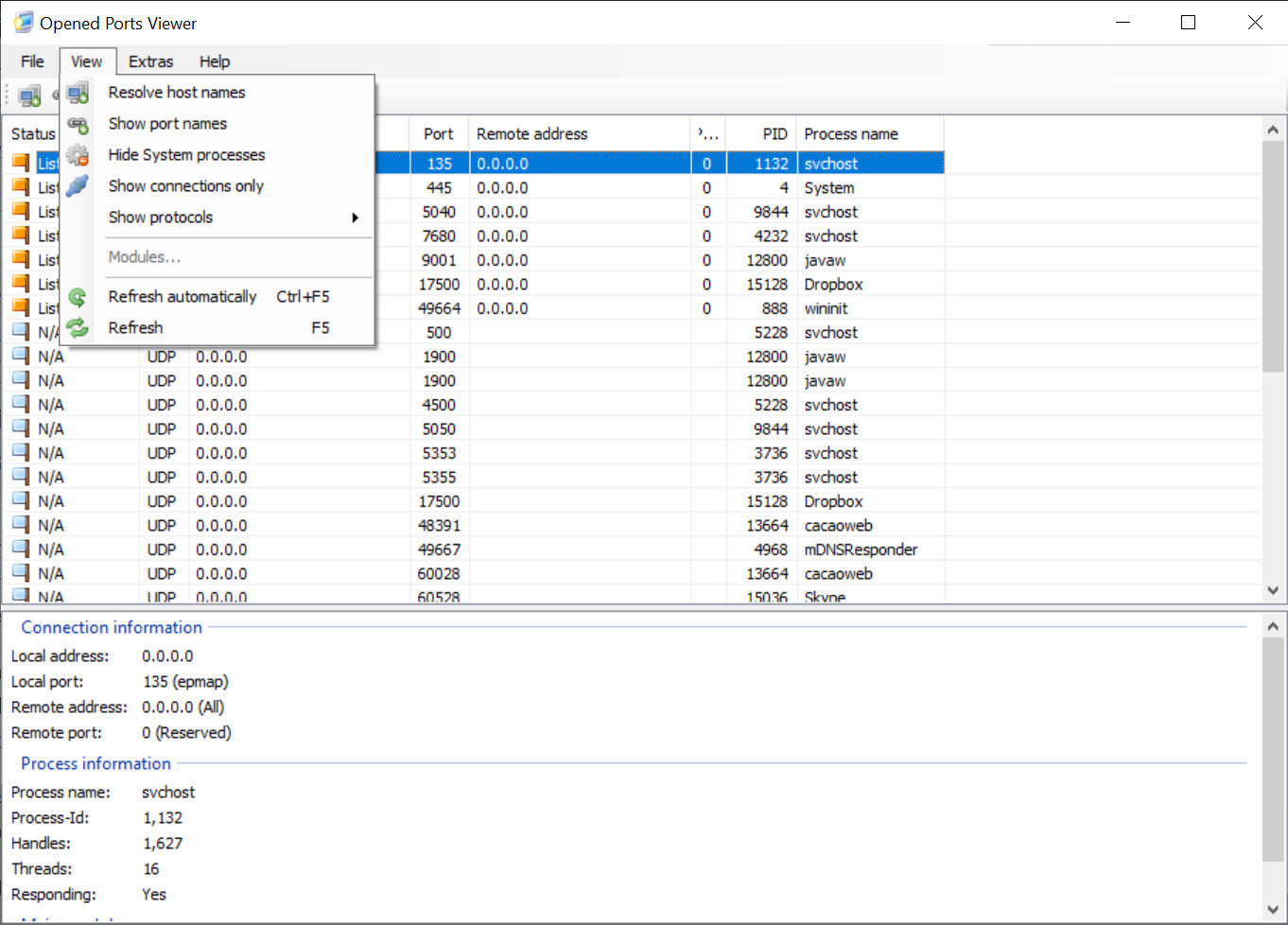The image size is (1288, 925).
Task: Select the Dropbox row on port 17500 TCP
Action: (x=832, y=285)
